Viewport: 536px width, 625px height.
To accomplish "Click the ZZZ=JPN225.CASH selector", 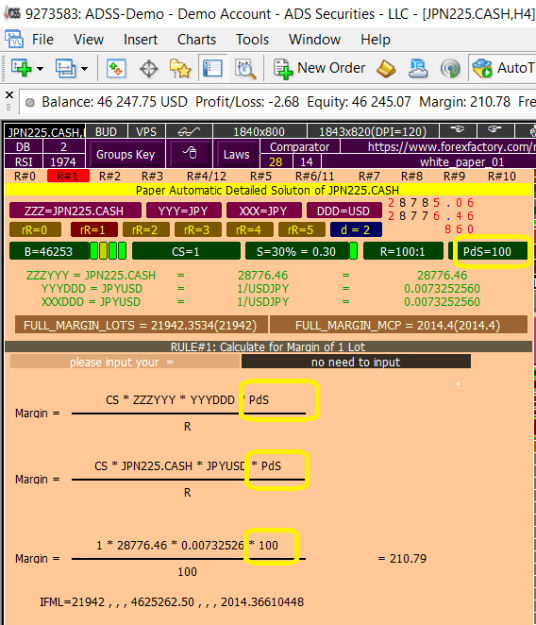I will [x=75, y=210].
